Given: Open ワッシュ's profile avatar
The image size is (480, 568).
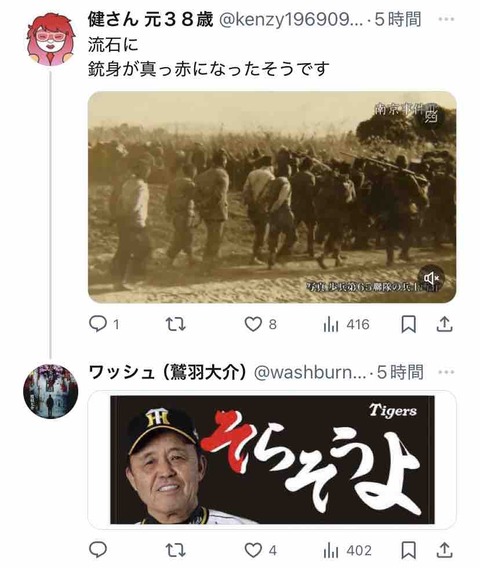Looking at the screenshot, I should [50, 391].
